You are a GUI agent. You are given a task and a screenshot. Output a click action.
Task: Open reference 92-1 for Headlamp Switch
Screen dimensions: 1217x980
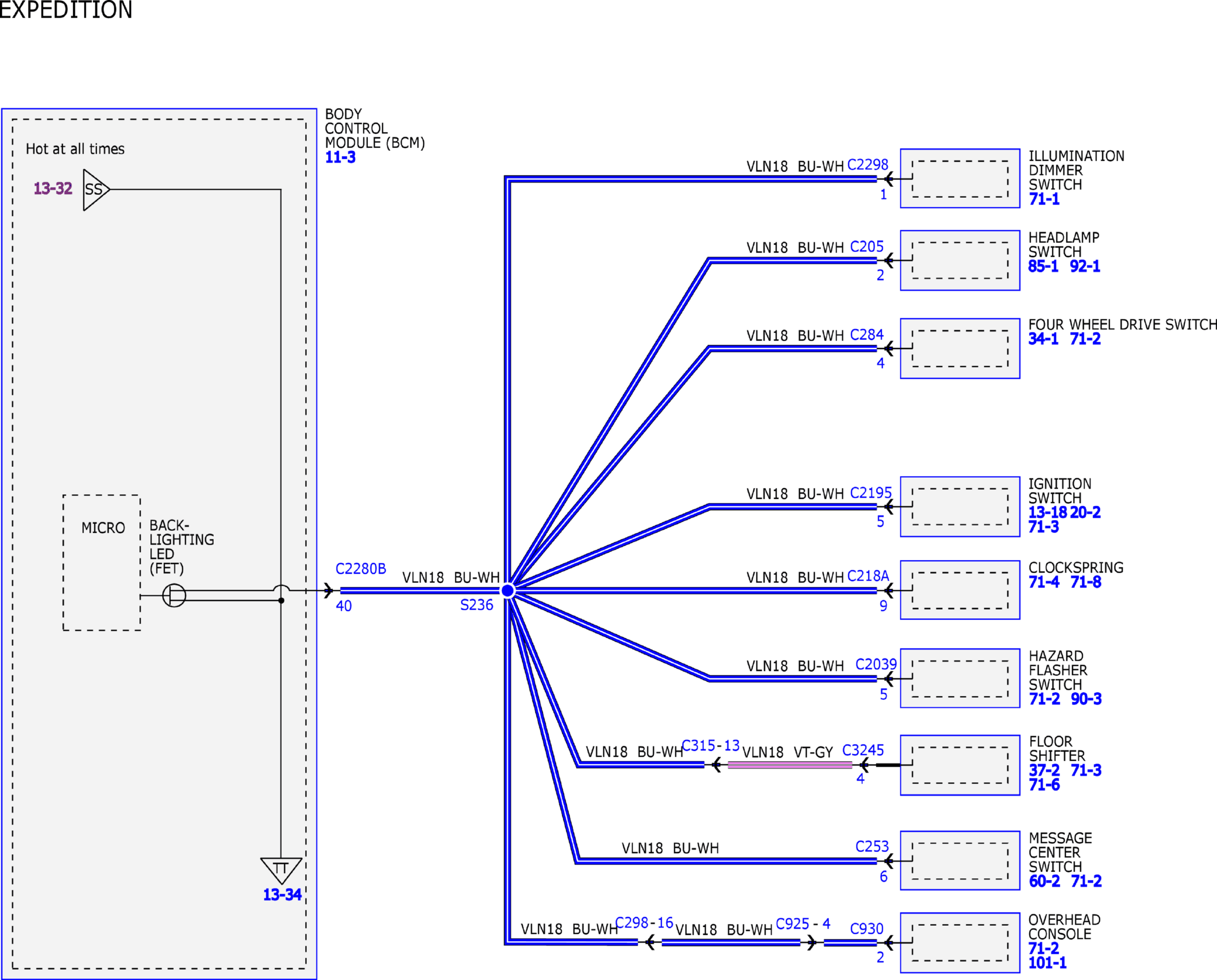(x=1085, y=266)
